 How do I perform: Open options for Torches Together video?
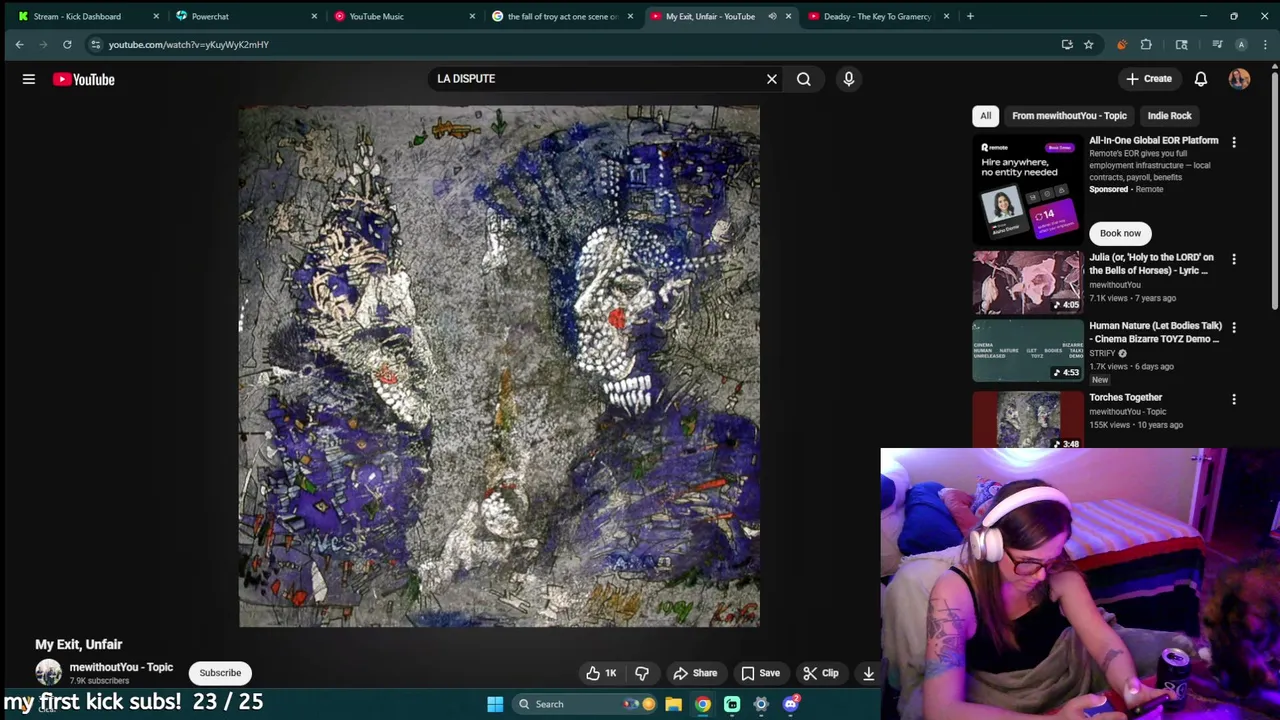point(1234,400)
